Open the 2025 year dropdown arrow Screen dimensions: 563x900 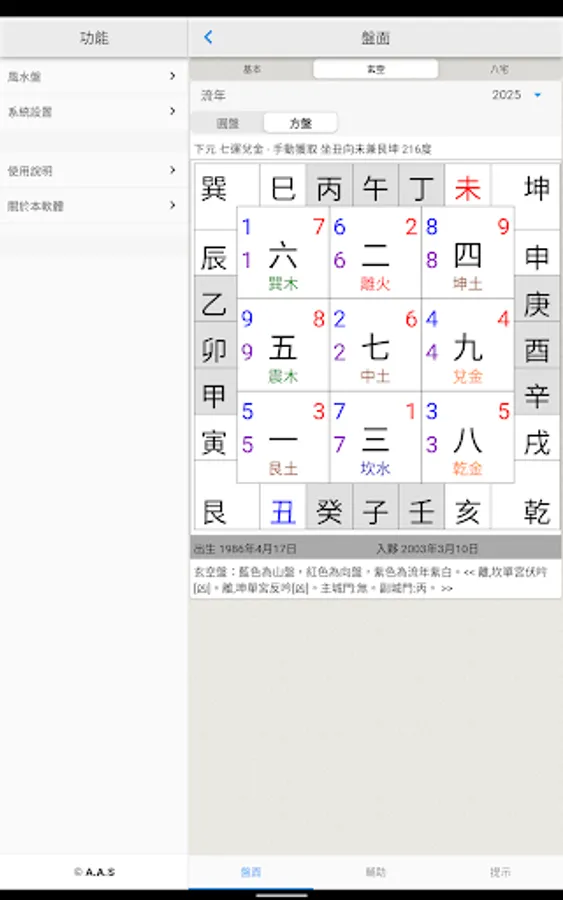[x=538, y=95]
